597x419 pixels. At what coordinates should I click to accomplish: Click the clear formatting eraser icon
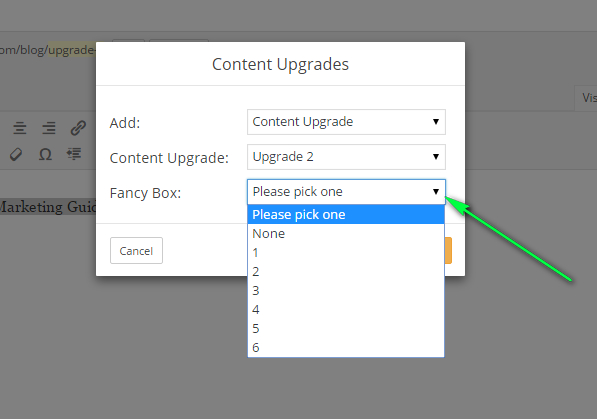pyautogui.click(x=16, y=154)
